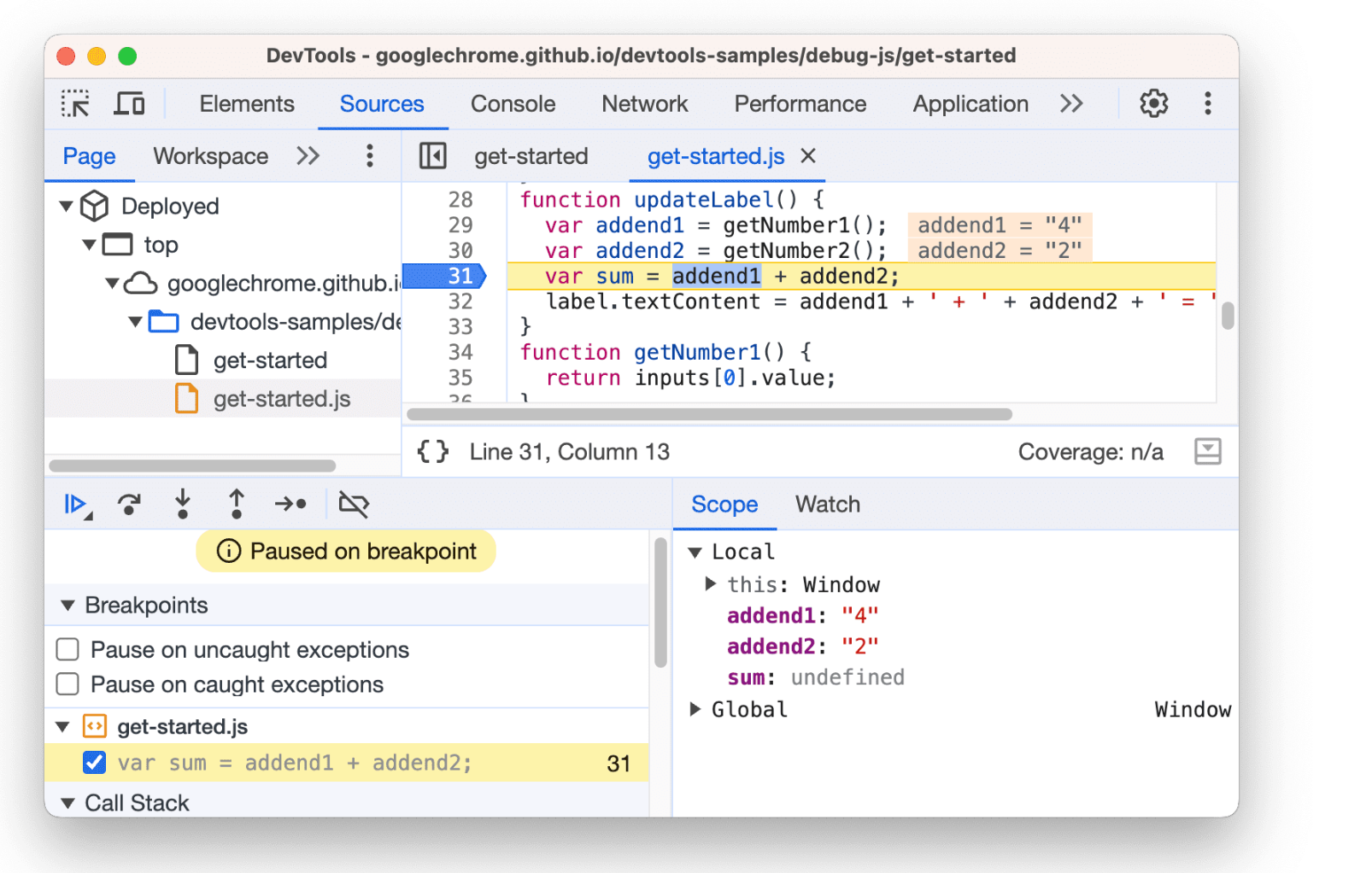Select the get-started file in tree
Screen dimensions: 1372x873
coord(270,360)
